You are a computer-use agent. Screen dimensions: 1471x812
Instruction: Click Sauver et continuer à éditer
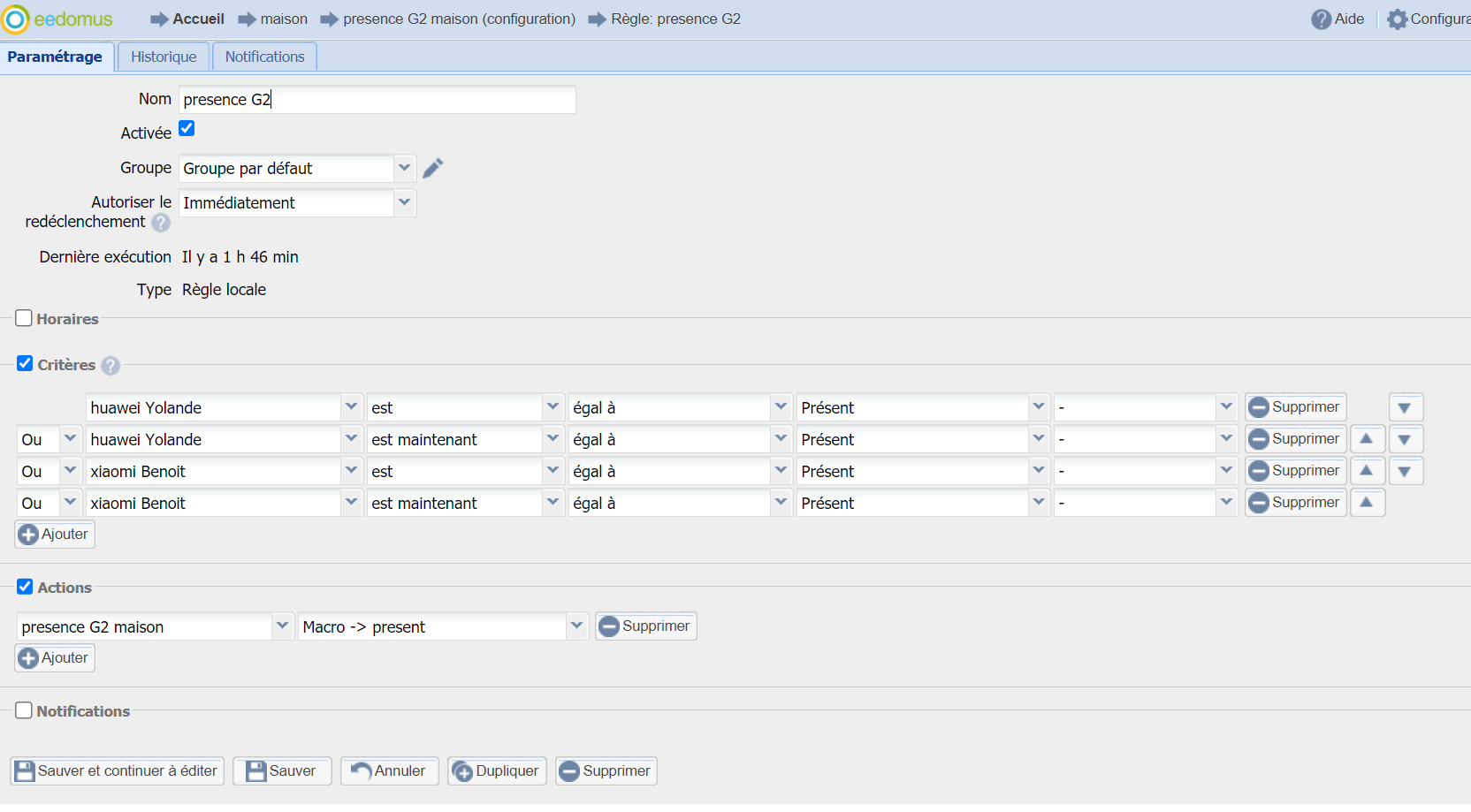coord(117,770)
